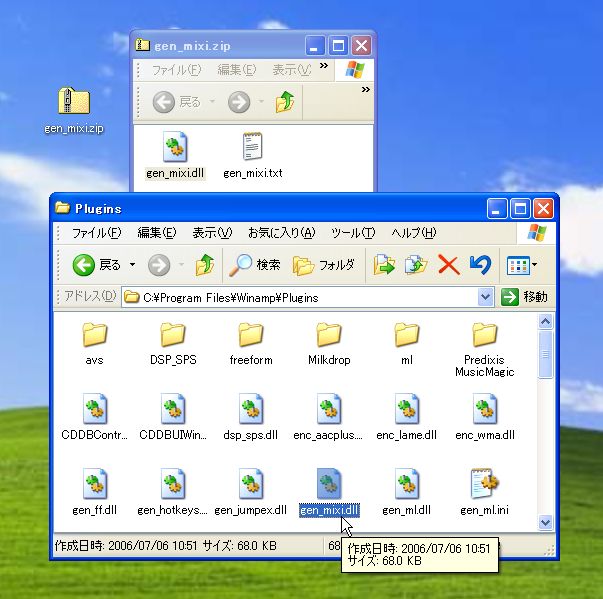Image resolution: width=603 pixels, height=599 pixels.
Task: Open お気に入り(A) menu in Plugins window
Action: [282, 233]
